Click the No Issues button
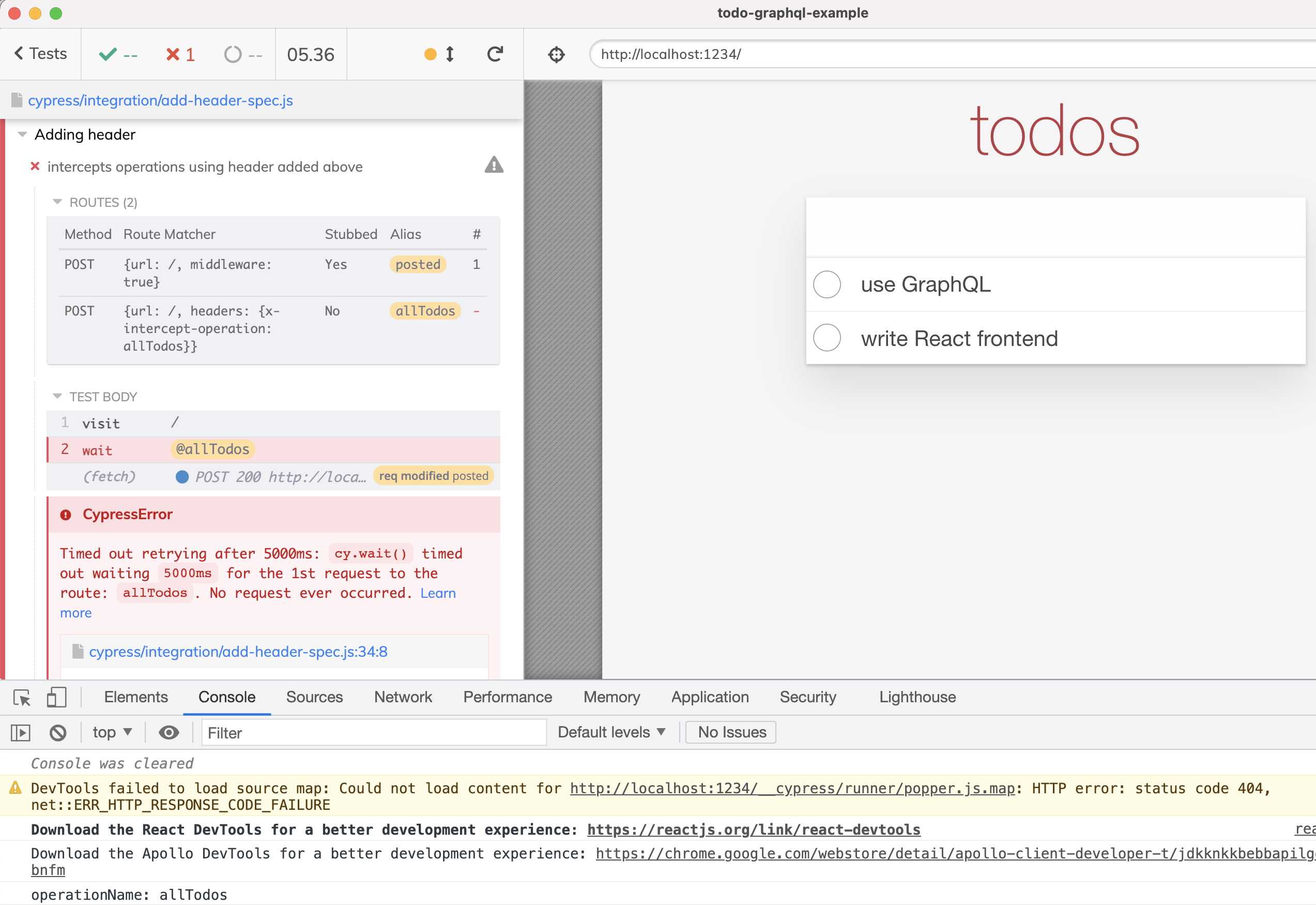1316x905 pixels. click(730, 732)
